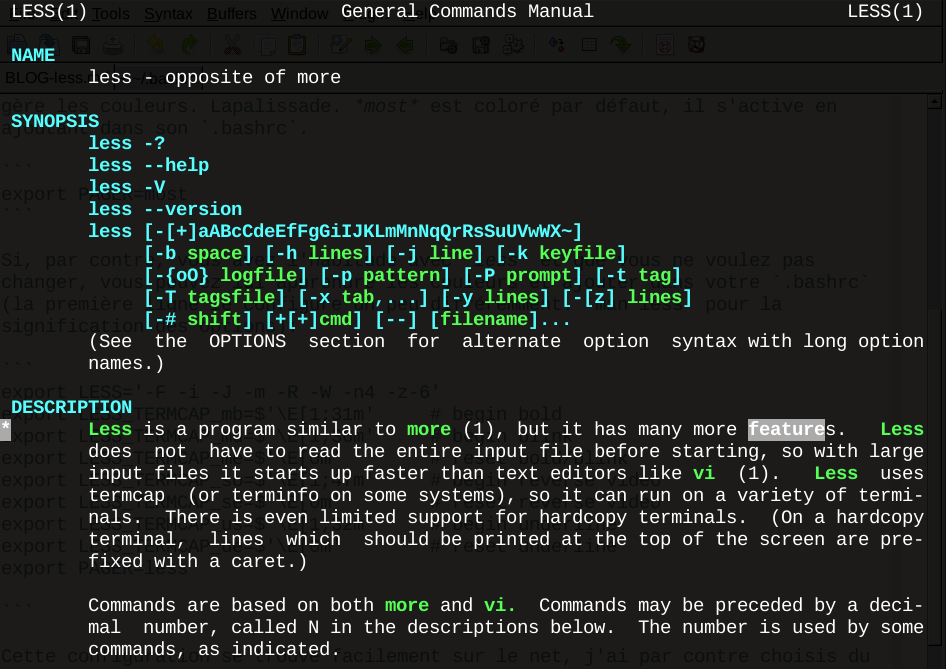This screenshot has width=946, height=669.
Task: Click the Cut scissors icon in the gVim toolbar
Action: 232,45
